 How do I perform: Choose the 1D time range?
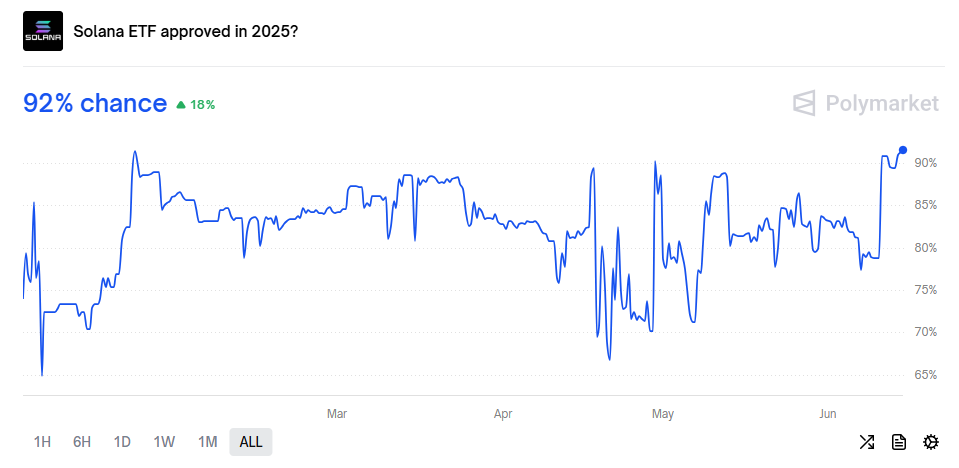tap(122, 442)
